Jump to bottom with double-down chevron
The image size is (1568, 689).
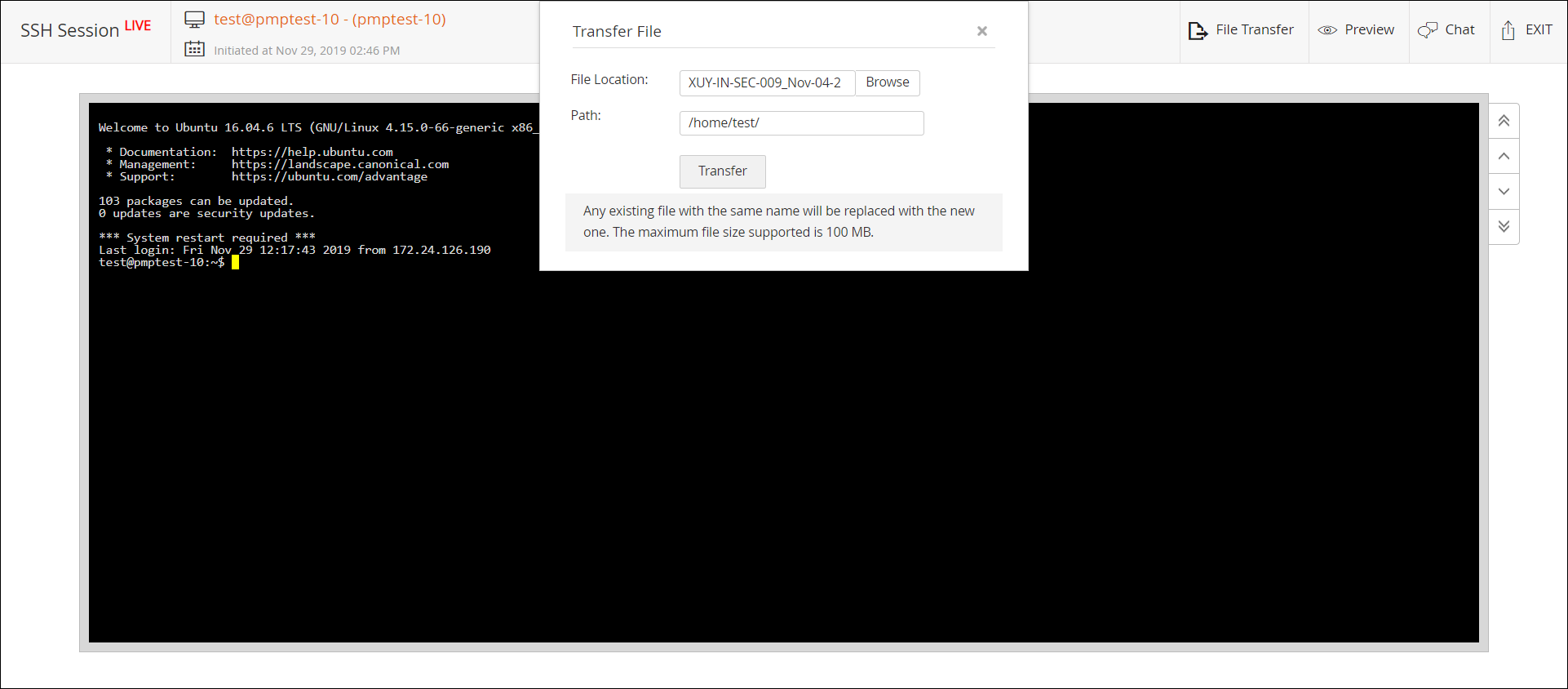(x=1504, y=226)
